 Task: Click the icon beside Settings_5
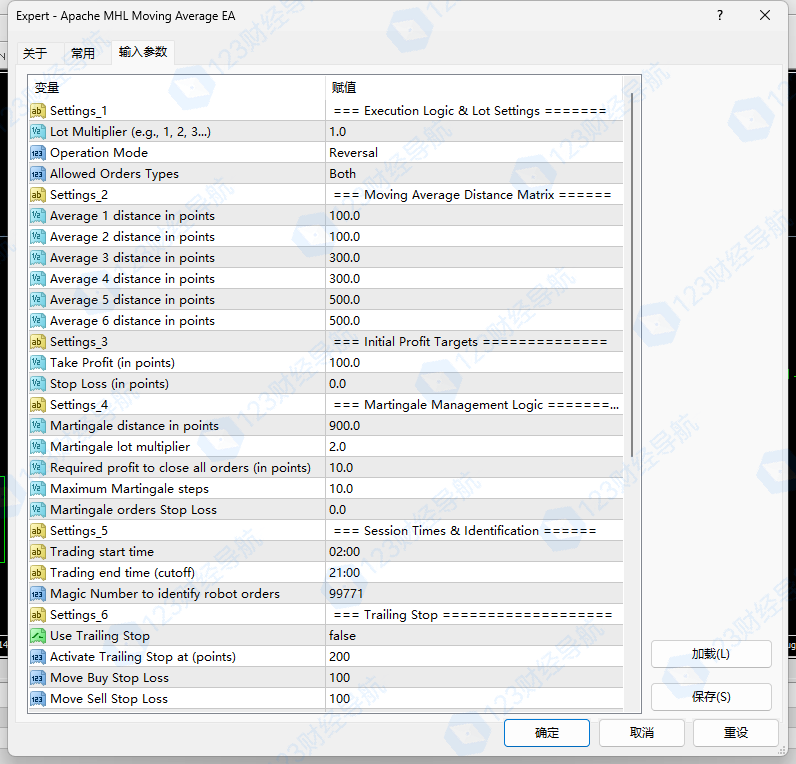(x=38, y=531)
